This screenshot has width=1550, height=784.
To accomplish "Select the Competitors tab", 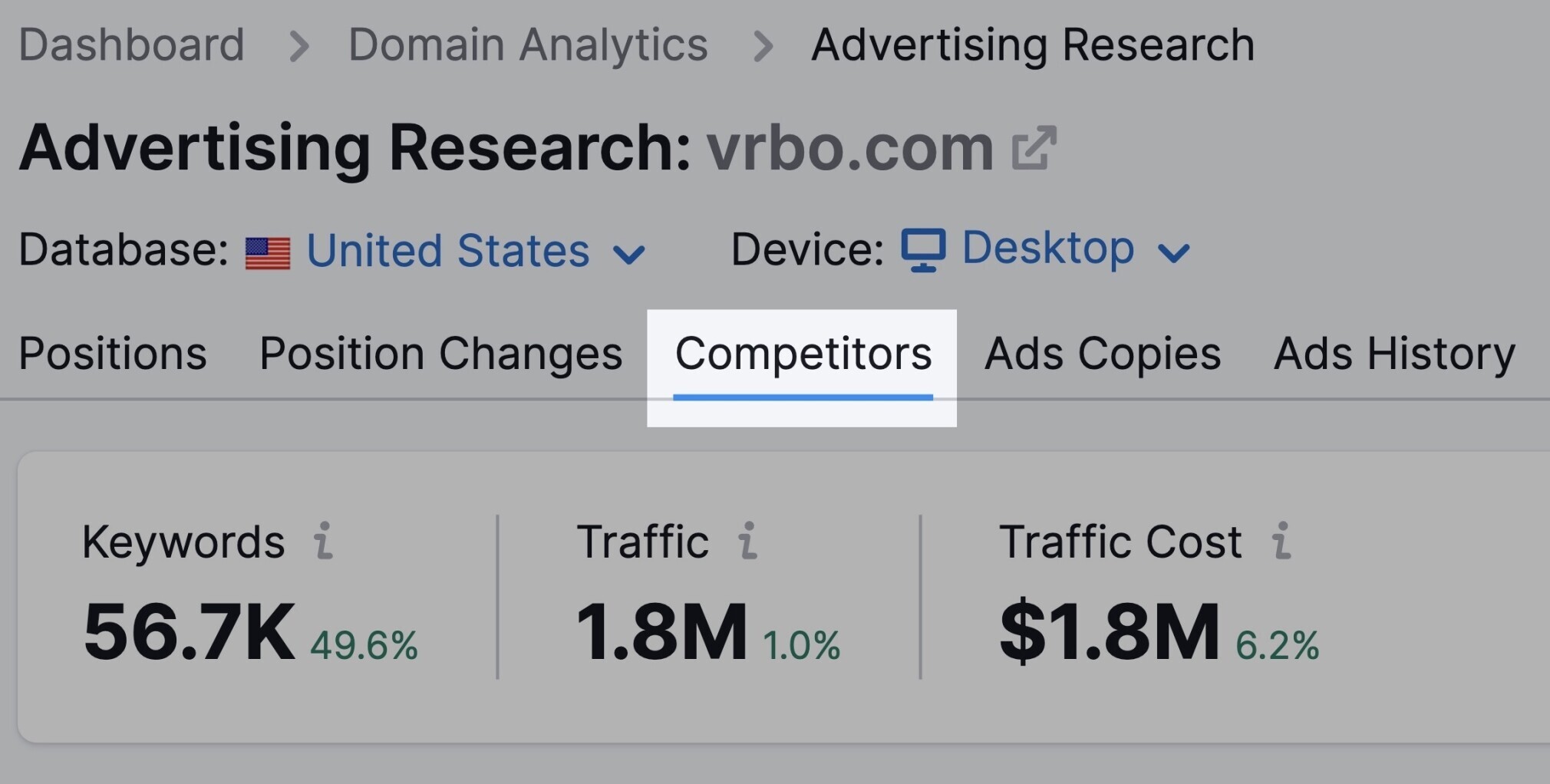I will click(x=803, y=355).
